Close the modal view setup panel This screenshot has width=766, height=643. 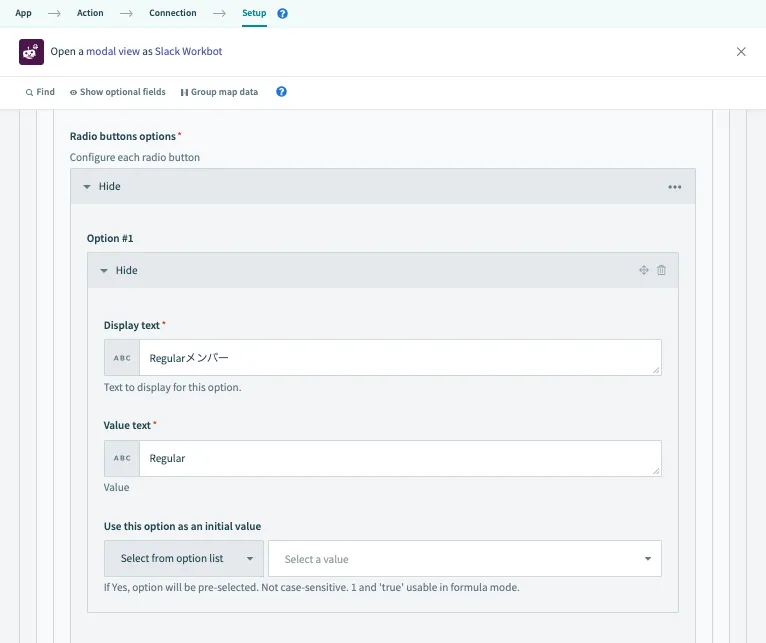(741, 52)
